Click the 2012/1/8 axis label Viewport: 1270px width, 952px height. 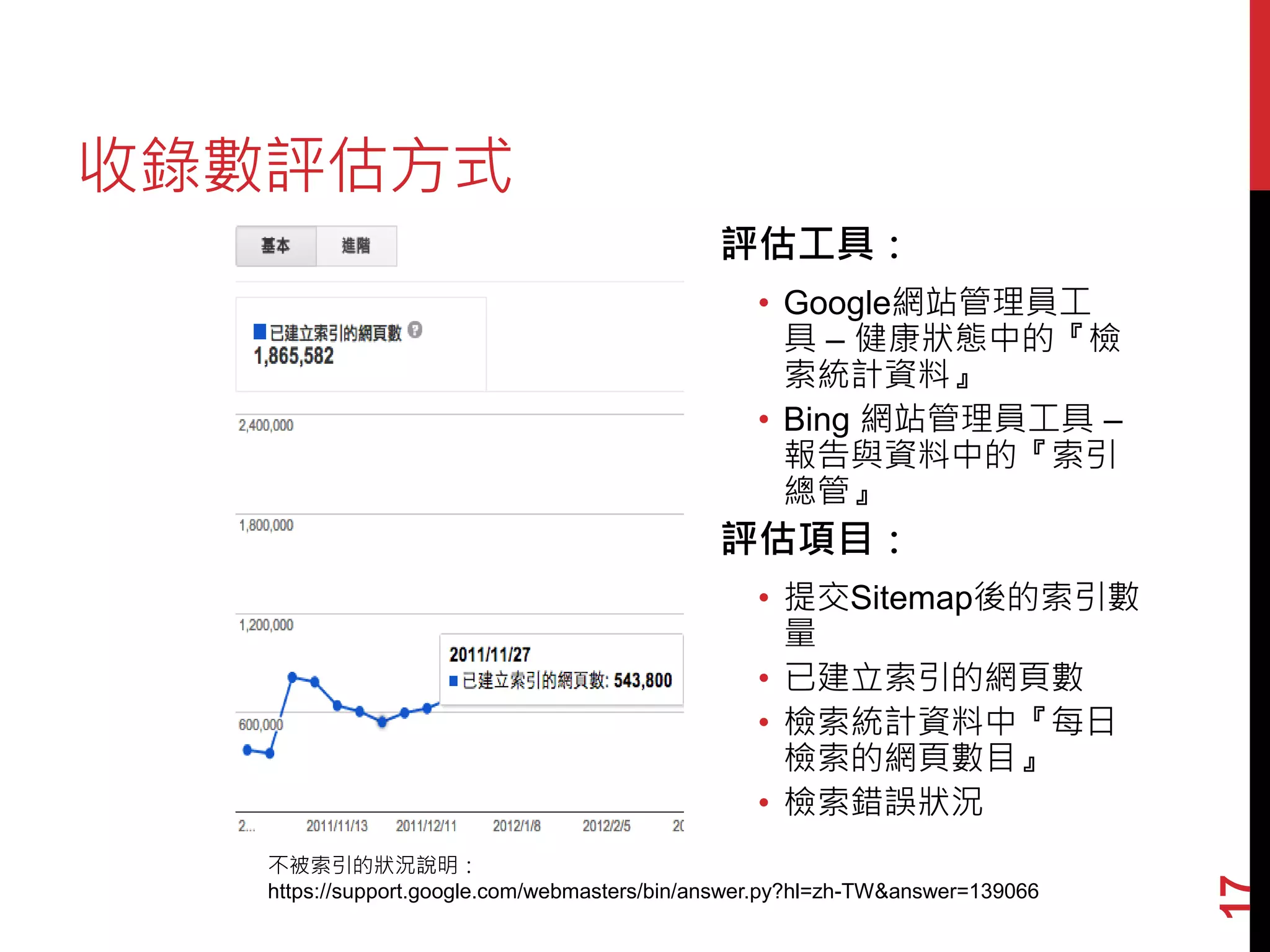pyautogui.click(x=517, y=826)
